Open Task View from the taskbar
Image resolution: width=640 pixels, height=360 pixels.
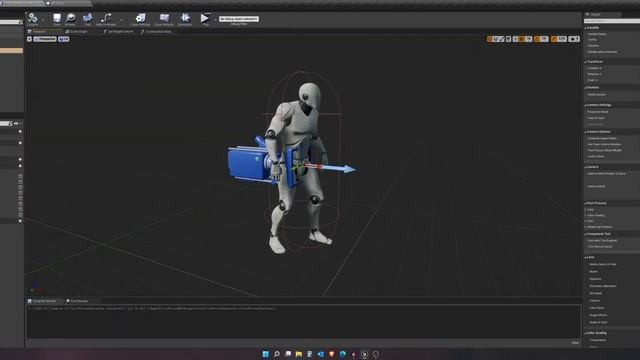coord(288,354)
